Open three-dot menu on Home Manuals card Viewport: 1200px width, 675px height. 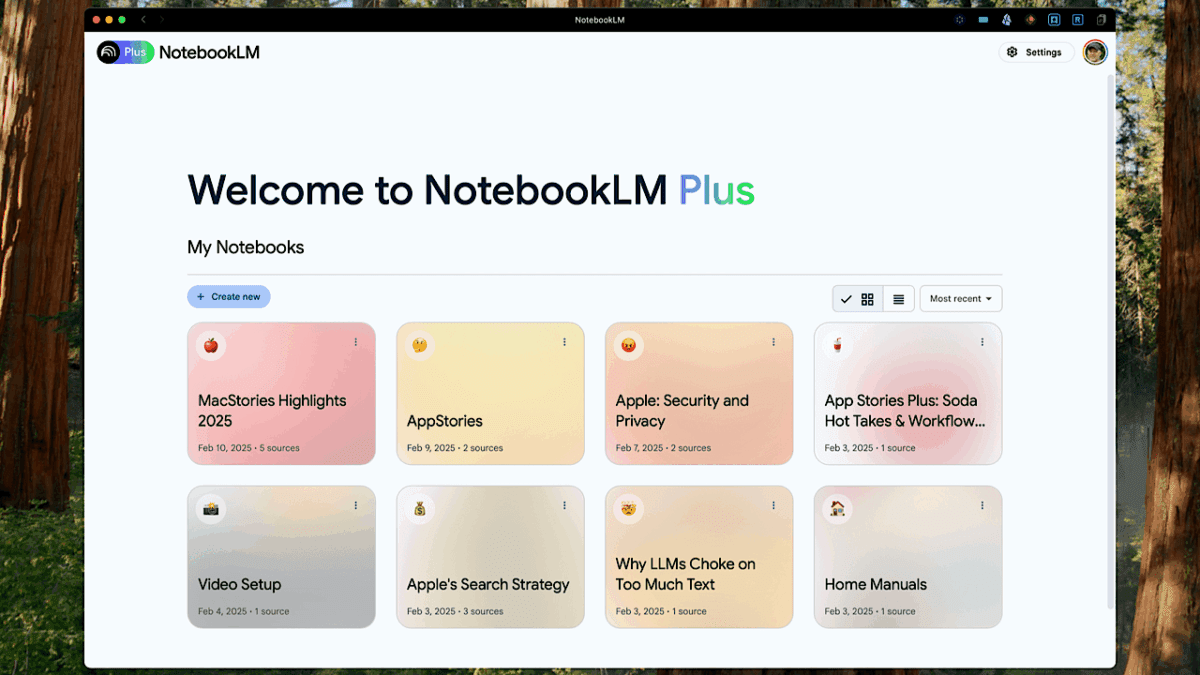[982, 506]
